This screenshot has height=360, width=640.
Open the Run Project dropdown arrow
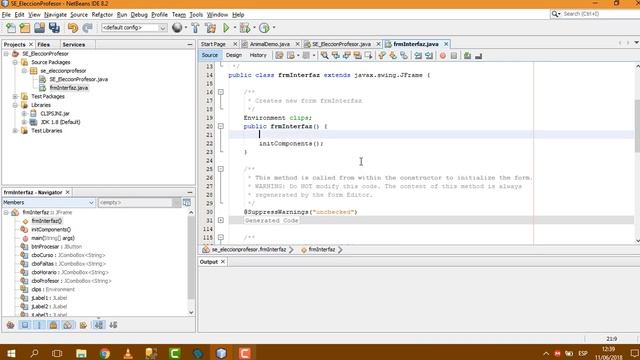(235, 28)
